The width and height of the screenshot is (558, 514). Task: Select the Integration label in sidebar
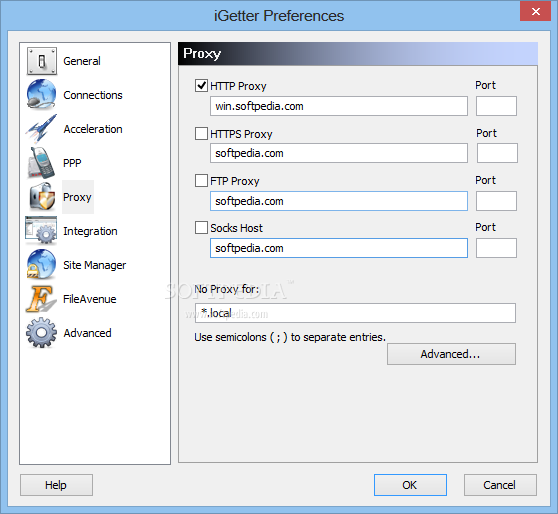click(90, 231)
